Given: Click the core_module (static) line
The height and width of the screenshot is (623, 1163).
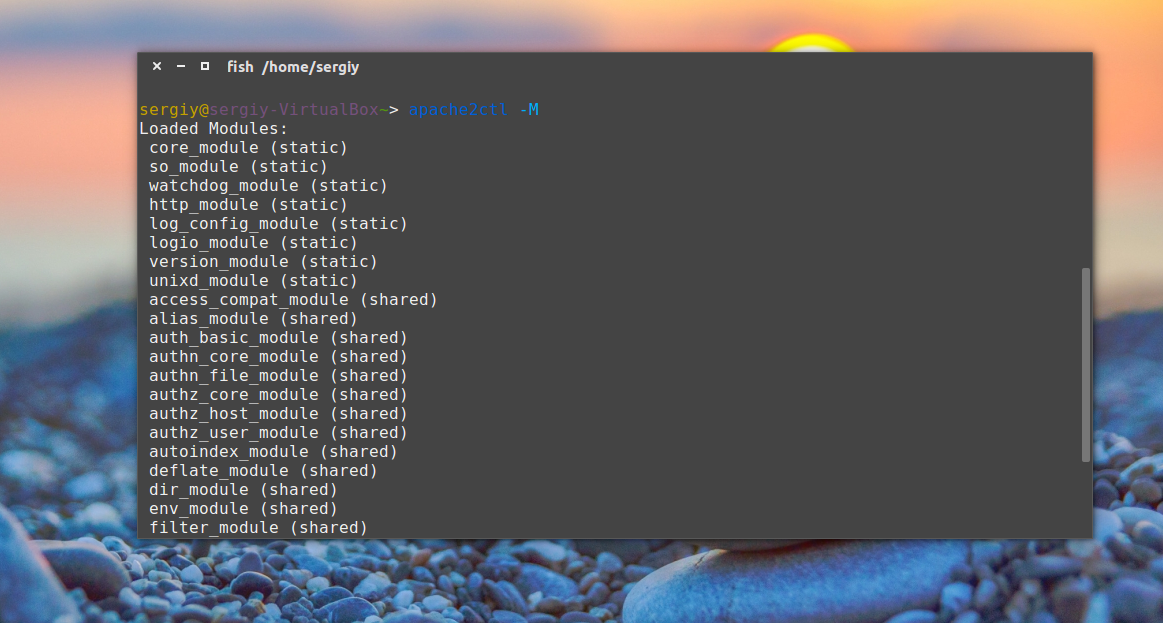Looking at the screenshot, I should tap(248, 147).
